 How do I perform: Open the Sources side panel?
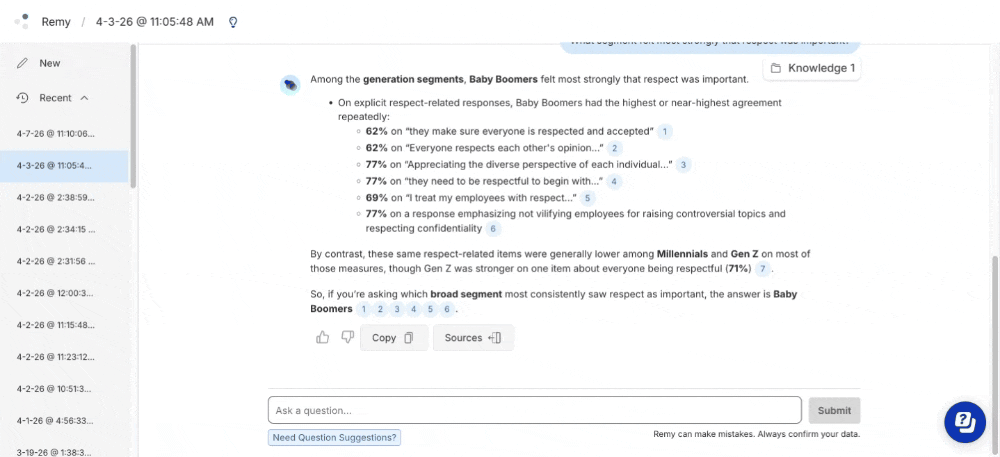coord(473,338)
